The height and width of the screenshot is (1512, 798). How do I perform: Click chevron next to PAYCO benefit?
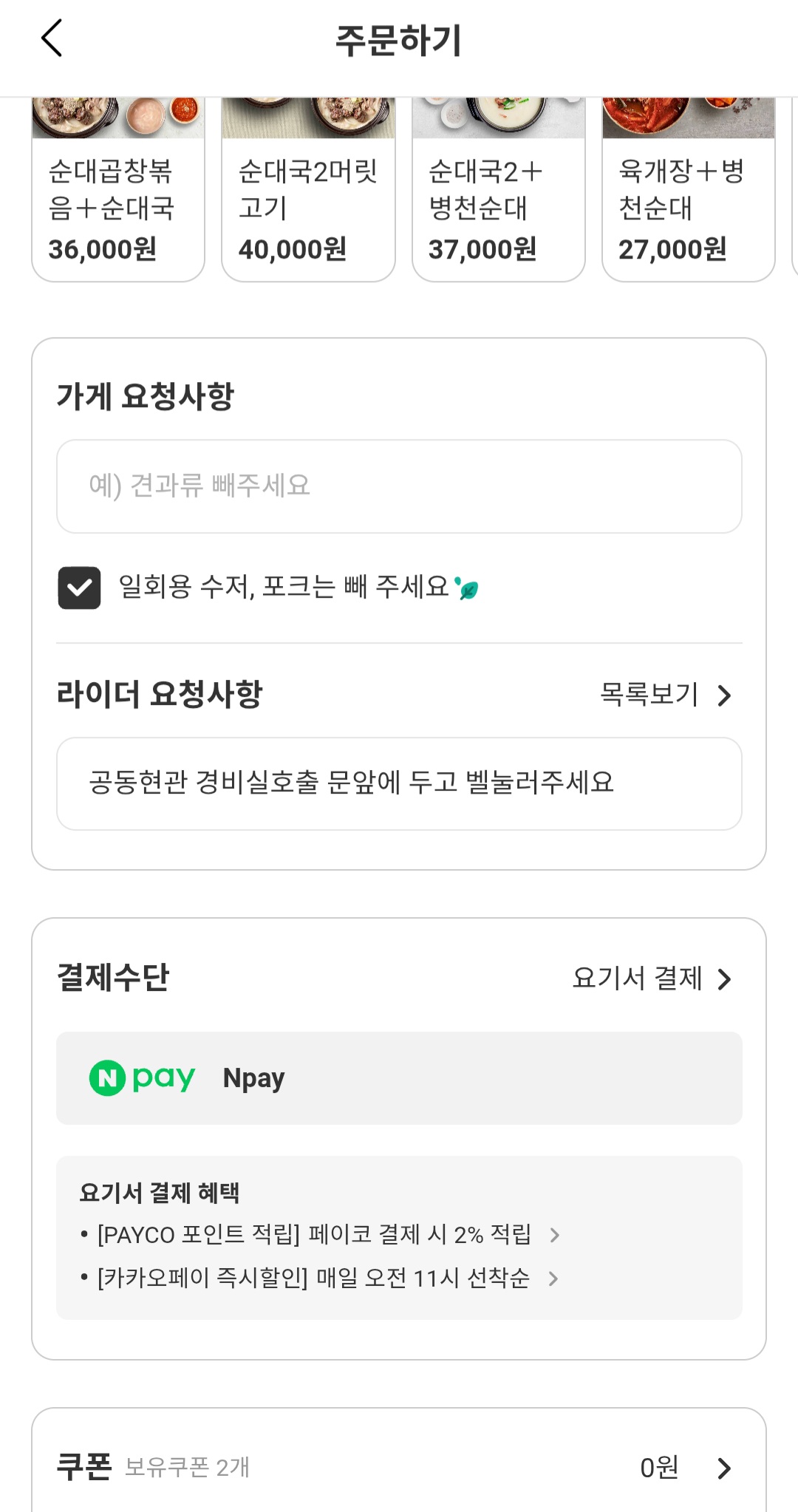coord(554,1235)
